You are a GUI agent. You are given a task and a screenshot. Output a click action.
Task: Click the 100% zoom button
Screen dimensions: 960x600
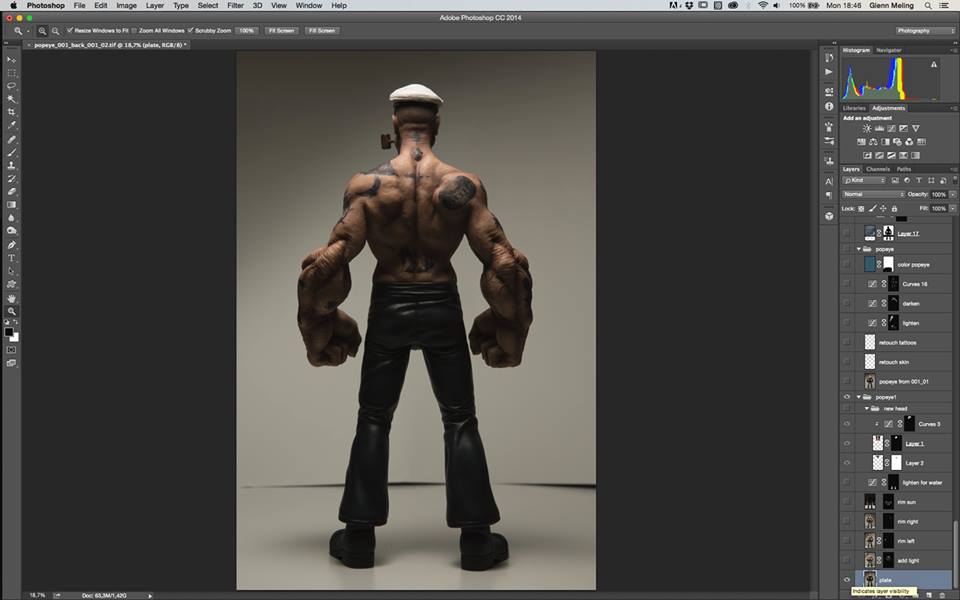[247, 31]
